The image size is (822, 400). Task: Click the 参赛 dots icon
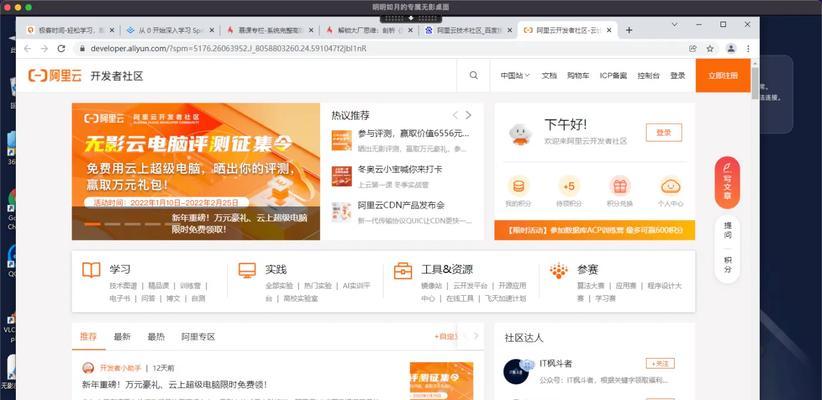point(559,270)
